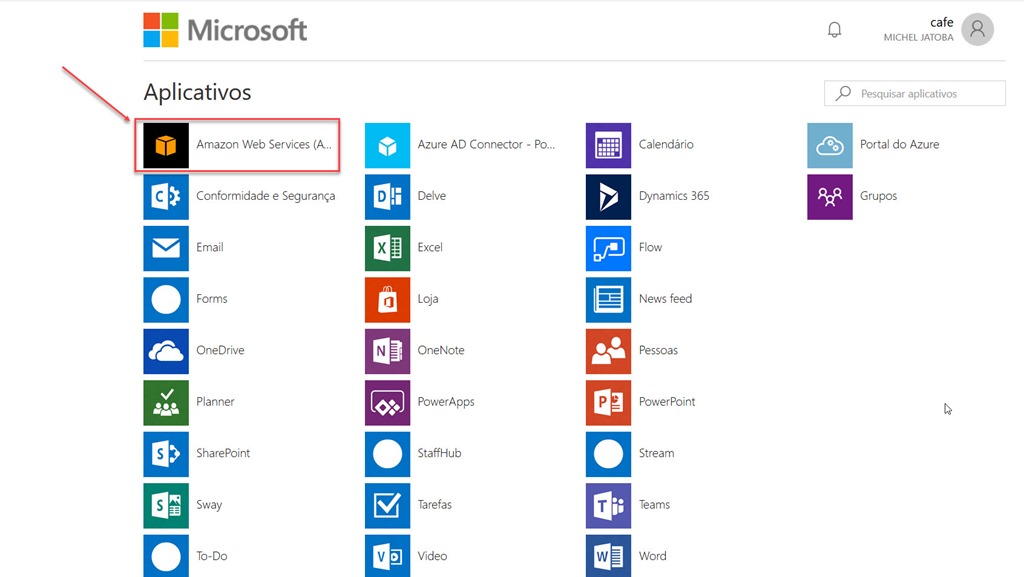Launch the Planner app icon

[166, 403]
